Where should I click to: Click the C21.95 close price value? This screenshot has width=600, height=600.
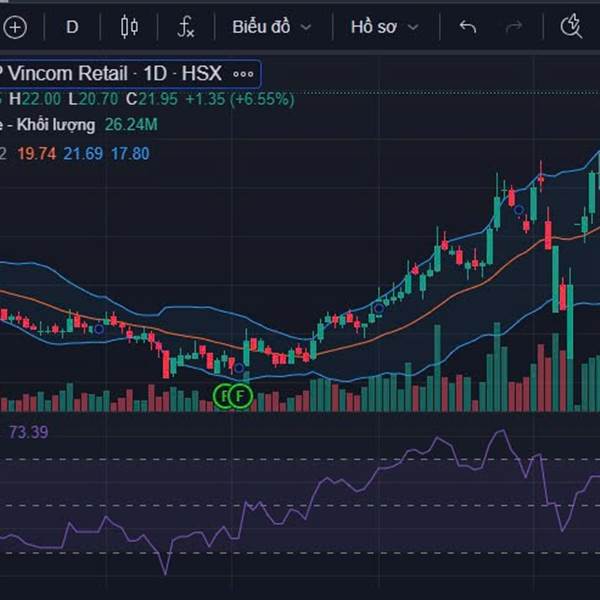152,99
